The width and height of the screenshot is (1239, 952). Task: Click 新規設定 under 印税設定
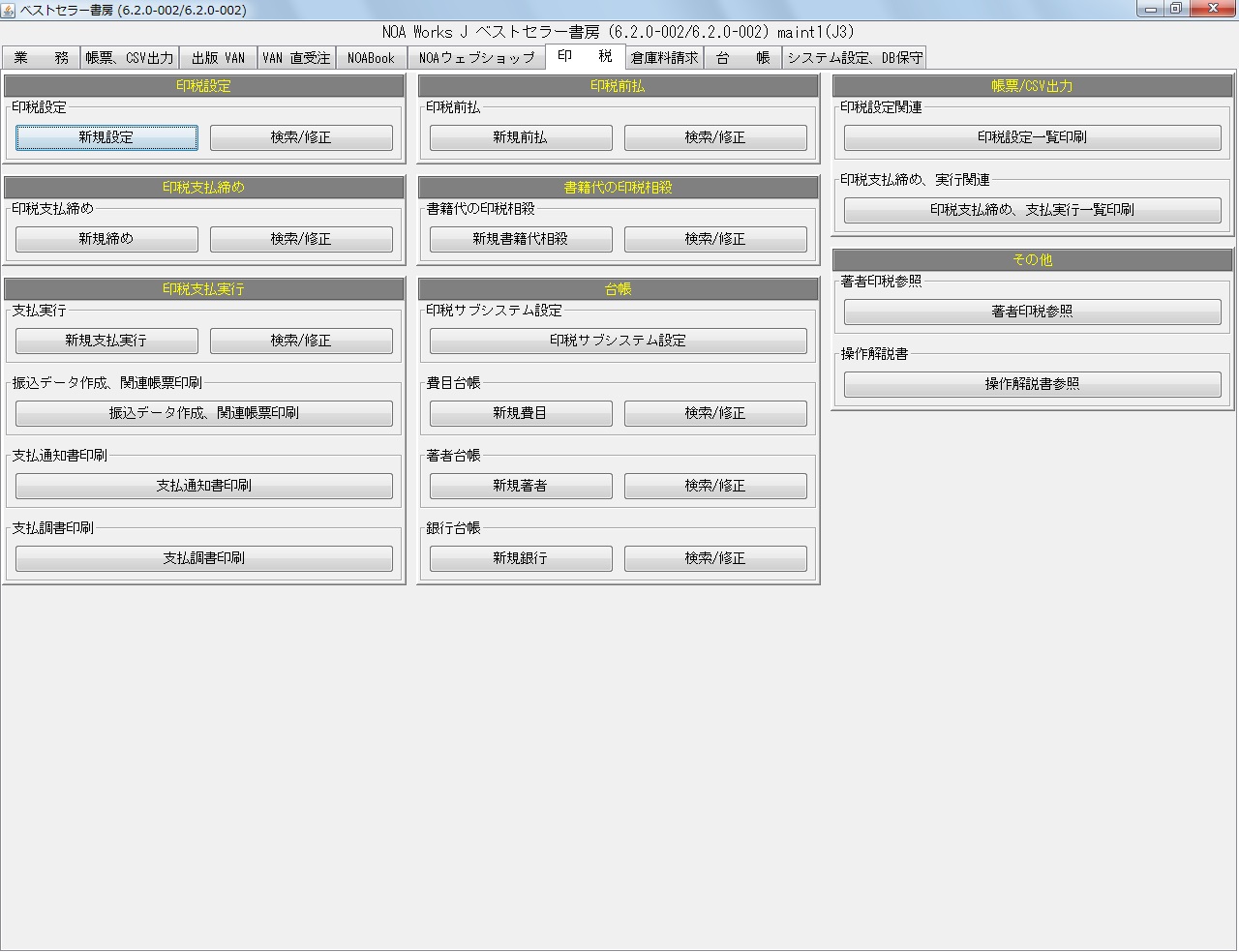point(106,137)
